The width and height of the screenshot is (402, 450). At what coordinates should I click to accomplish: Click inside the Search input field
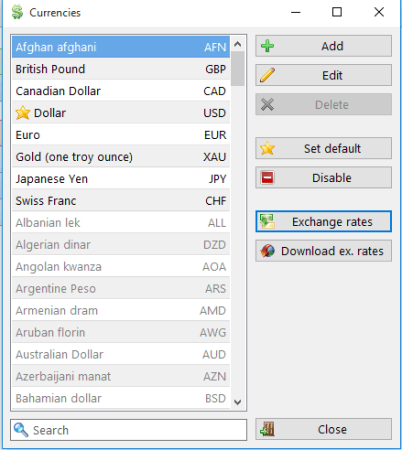pos(129,430)
